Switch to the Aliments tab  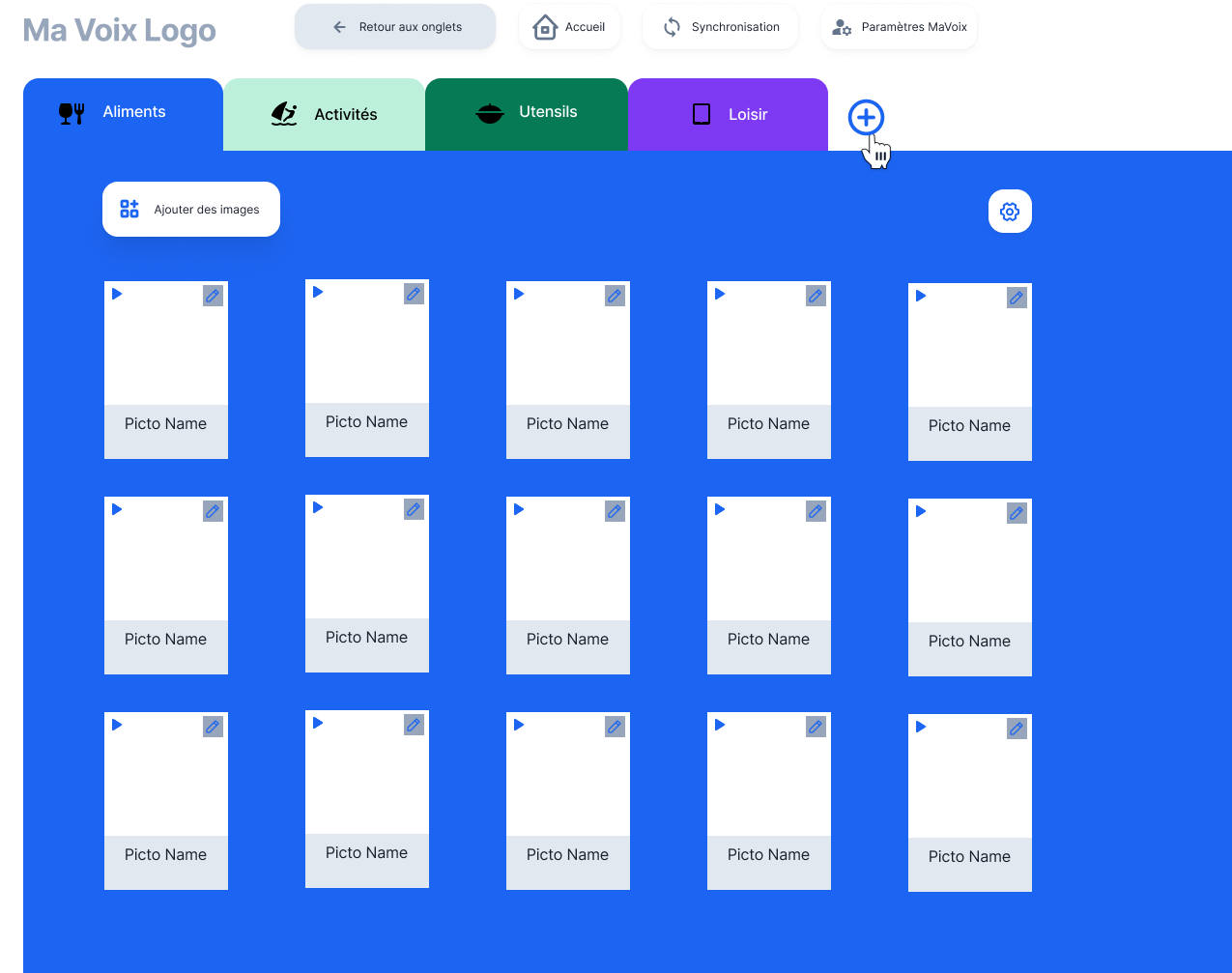pos(123,114)
